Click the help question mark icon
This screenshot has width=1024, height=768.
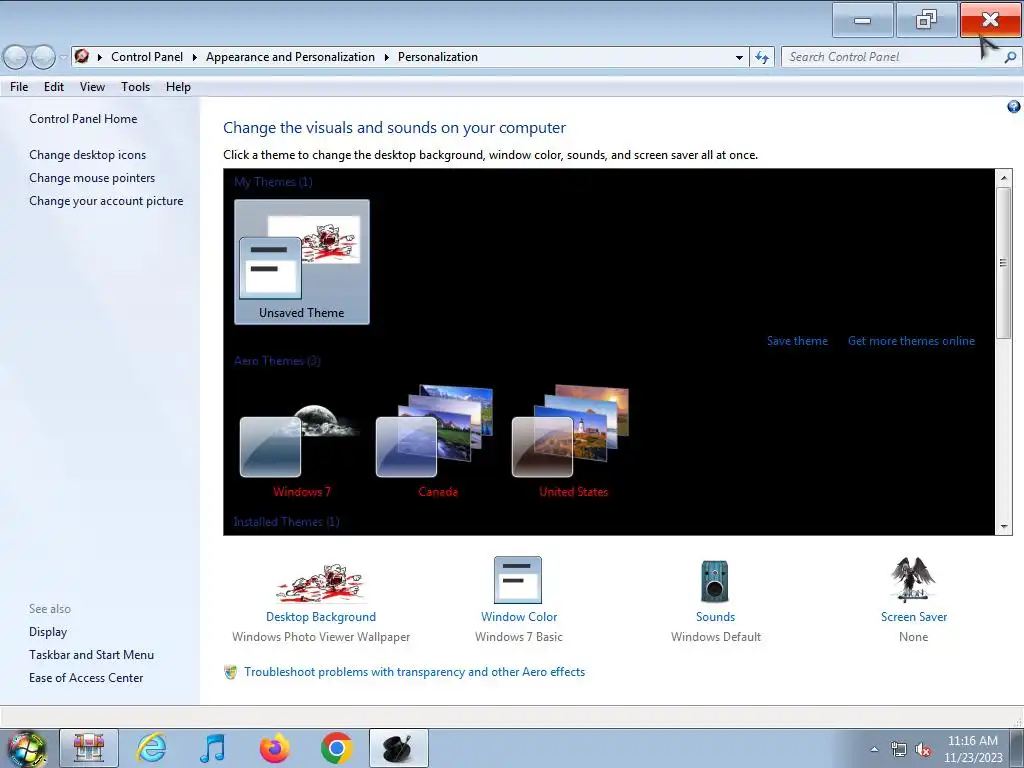1014,107
